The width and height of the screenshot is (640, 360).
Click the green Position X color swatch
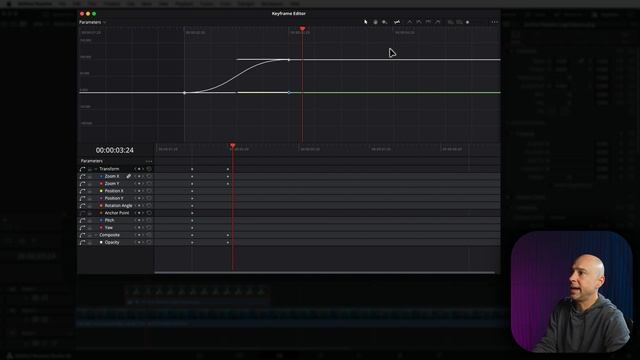tap(101, 191)
